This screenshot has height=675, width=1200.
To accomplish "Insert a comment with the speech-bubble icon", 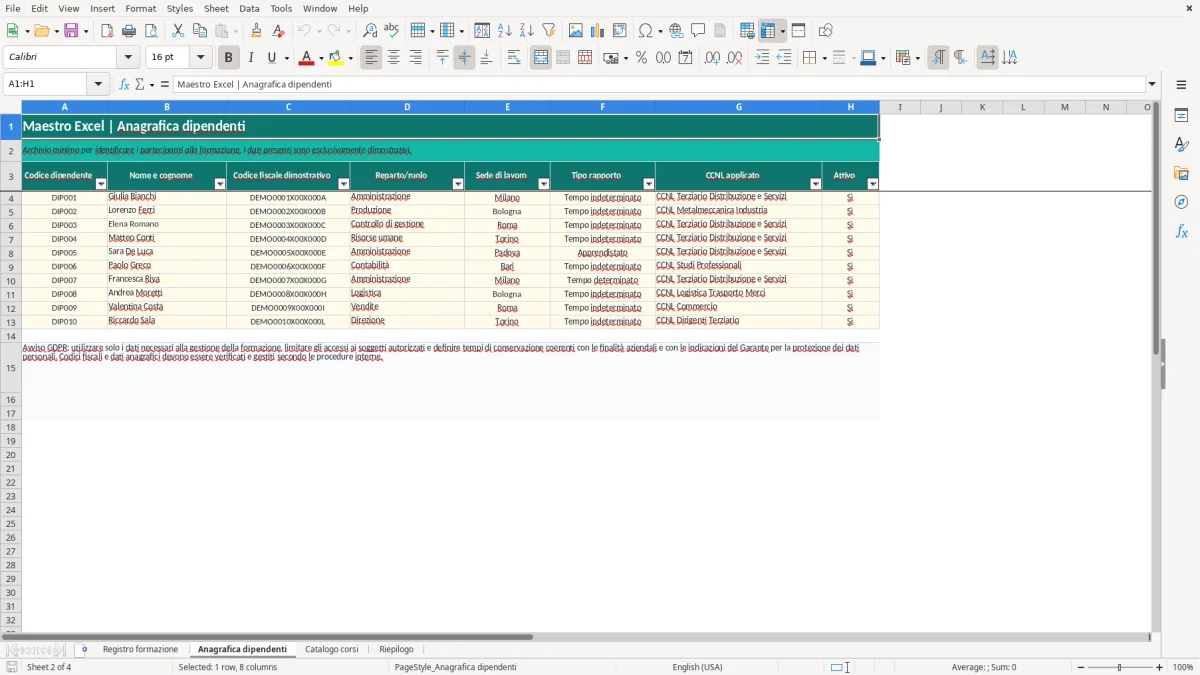I will click(x=698, y=31).
